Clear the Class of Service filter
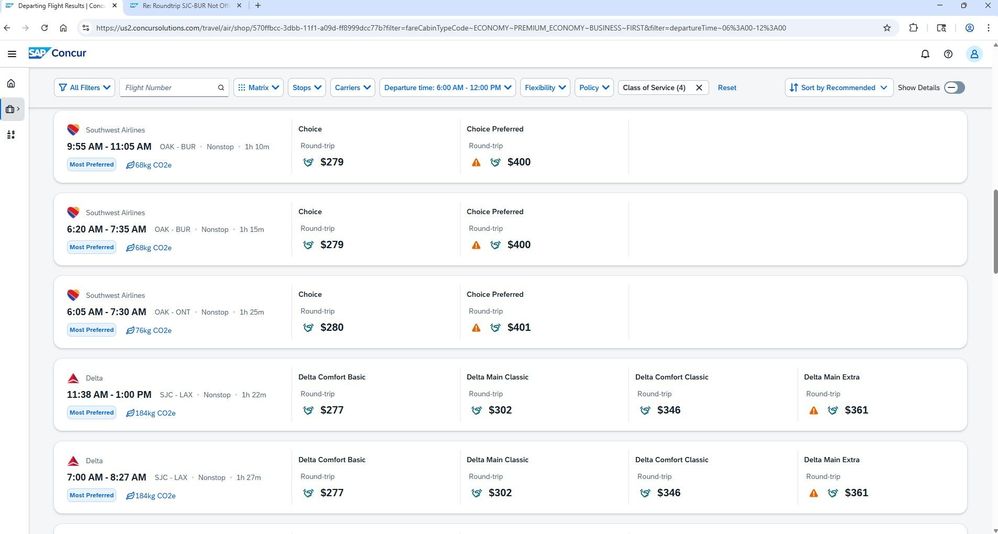The height and width of the screenshot is (534, 998). click(x=699, y=88)
